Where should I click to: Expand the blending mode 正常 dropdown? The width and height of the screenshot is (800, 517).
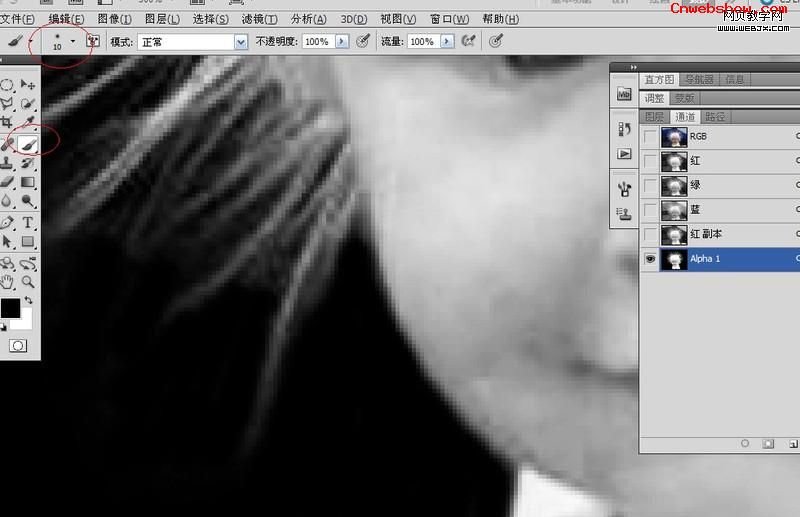click(240, 42)
